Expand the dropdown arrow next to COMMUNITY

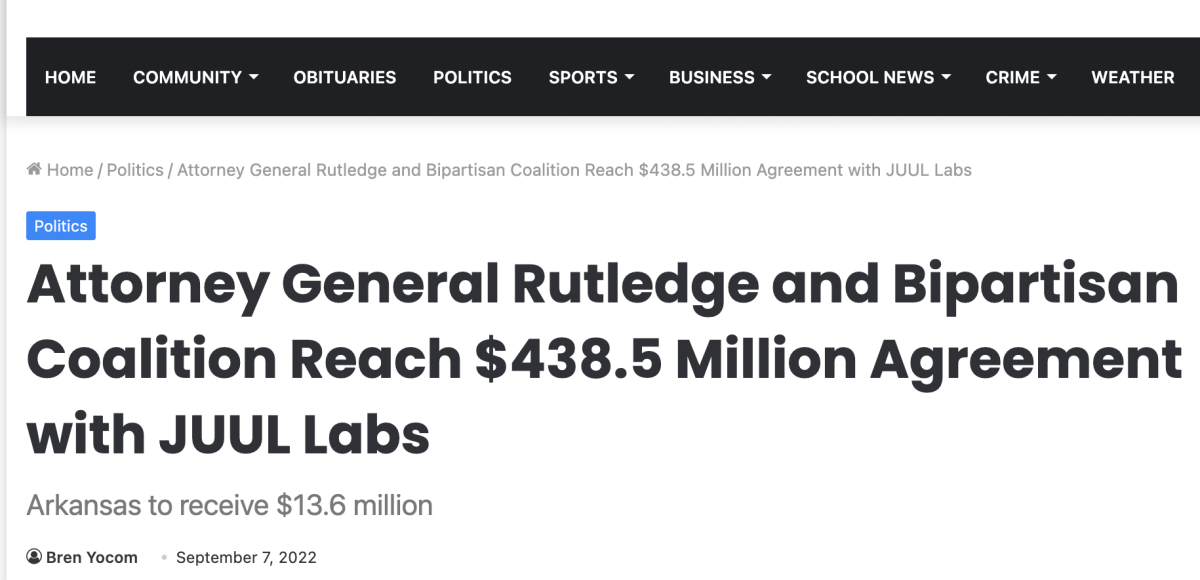(x=253, y=77)
